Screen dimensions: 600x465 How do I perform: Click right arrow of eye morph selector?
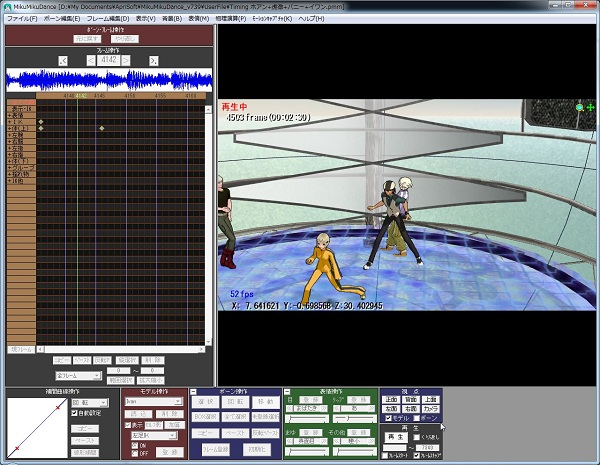(325, 409)
